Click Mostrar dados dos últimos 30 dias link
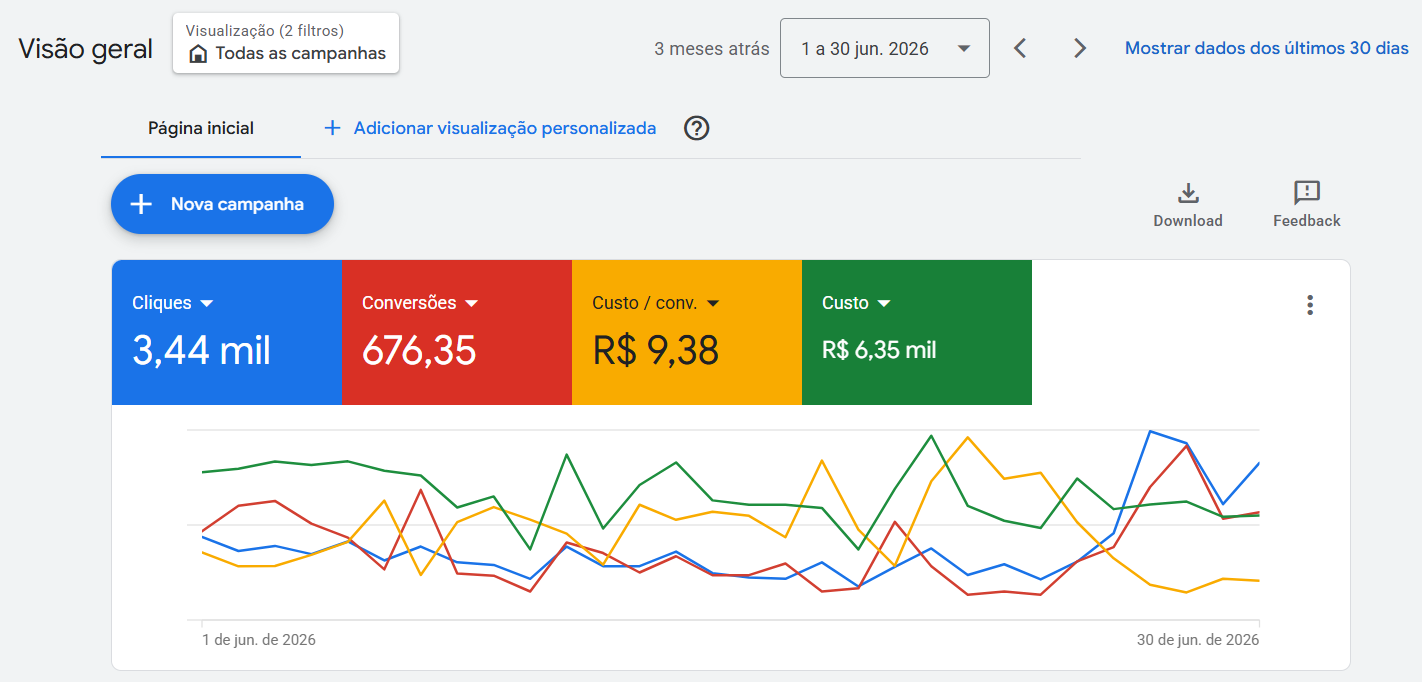Image resolution: width=1422 pixels, height=682 pixels. click(1267, 48)
